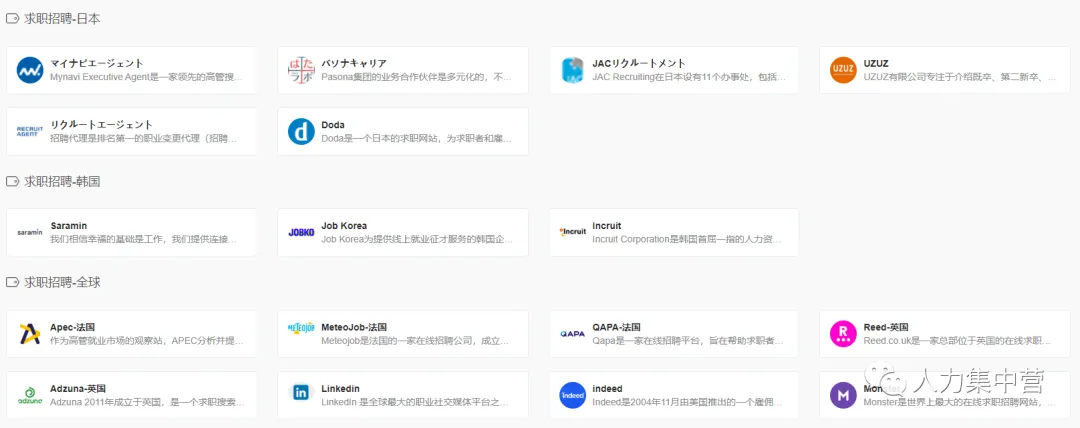Click the Indeed是2004年11月 description
The height and width of the screenshot is (428, 1080).
tap(687, 402)
